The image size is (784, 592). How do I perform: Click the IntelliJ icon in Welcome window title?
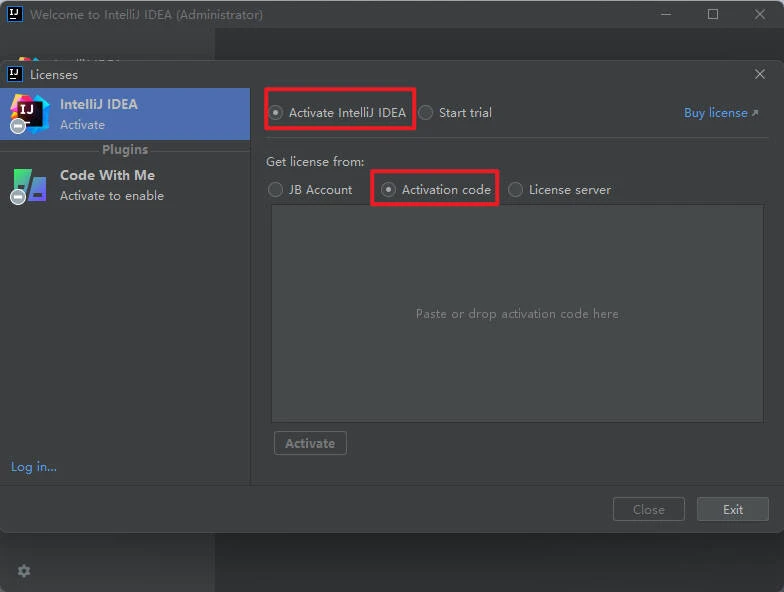[x=14, y=14]
